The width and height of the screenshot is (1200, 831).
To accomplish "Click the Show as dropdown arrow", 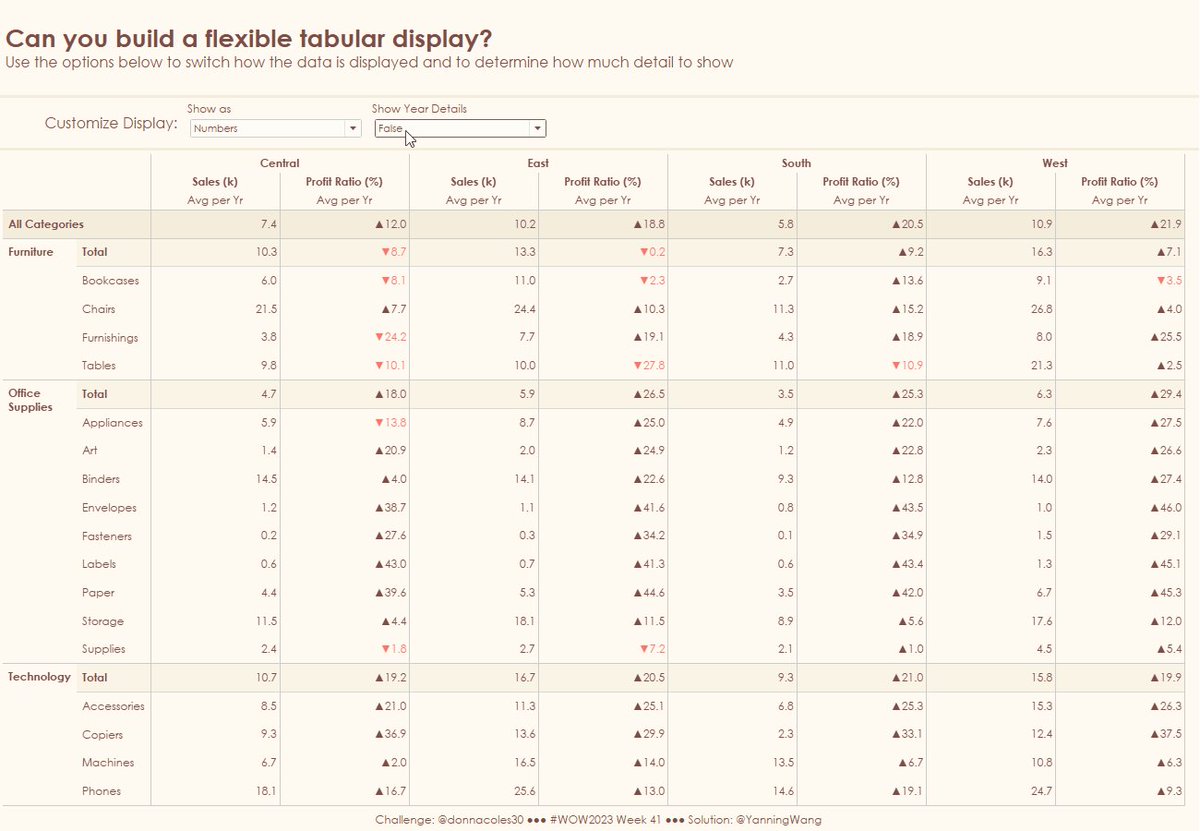I will coord(352,128).
